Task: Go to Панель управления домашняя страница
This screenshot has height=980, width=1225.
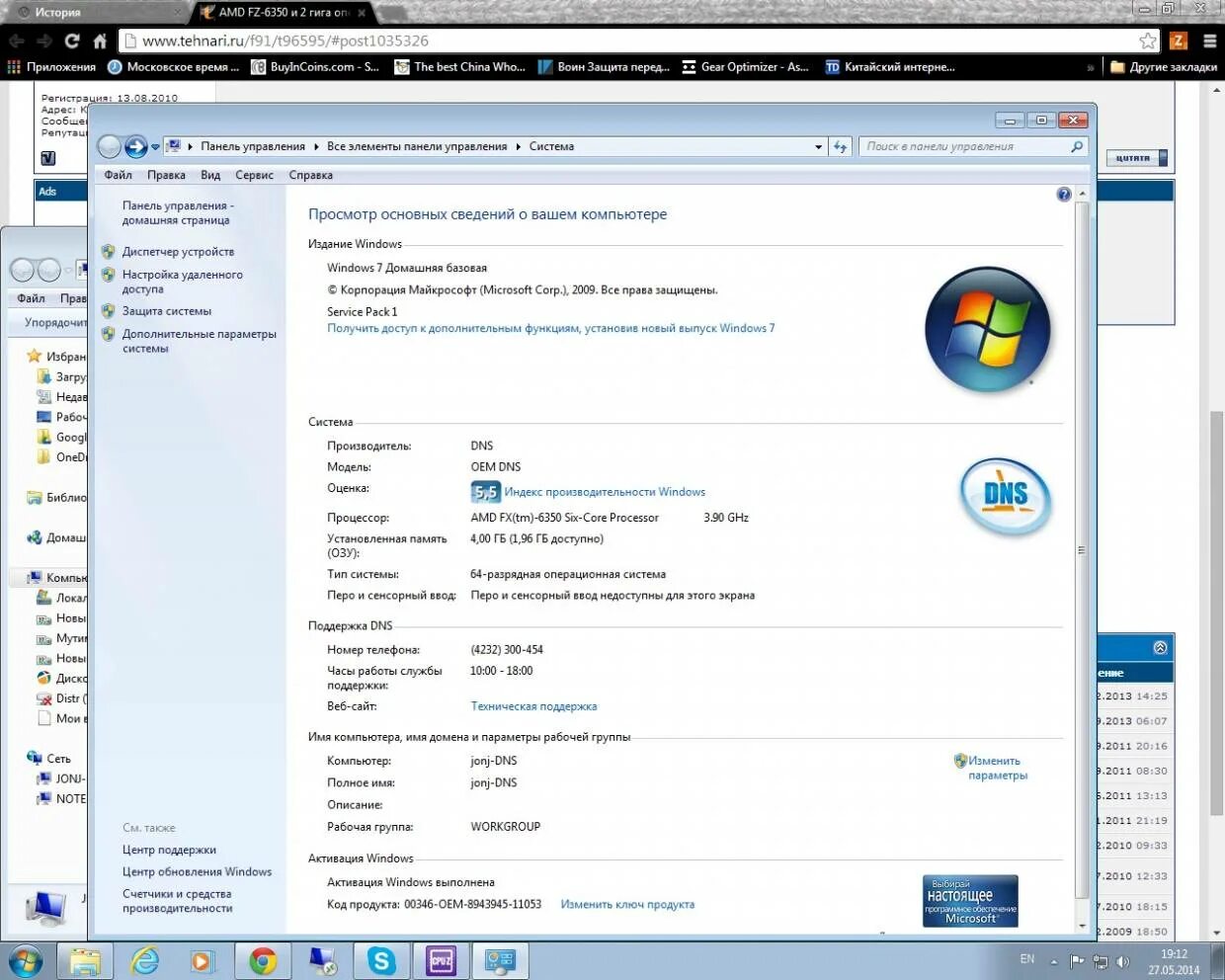Action: click(x=178, y=212)
